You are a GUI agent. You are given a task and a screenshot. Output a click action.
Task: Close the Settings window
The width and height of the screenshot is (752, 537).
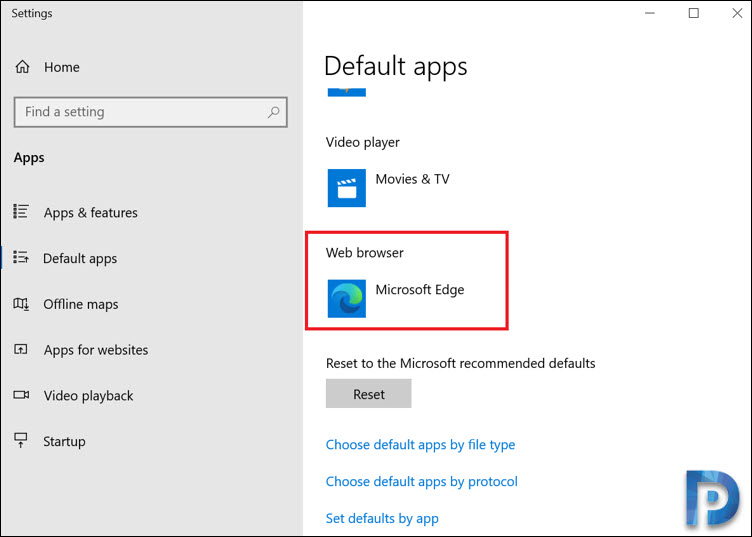pyautogui.click(x=737, y=13)
